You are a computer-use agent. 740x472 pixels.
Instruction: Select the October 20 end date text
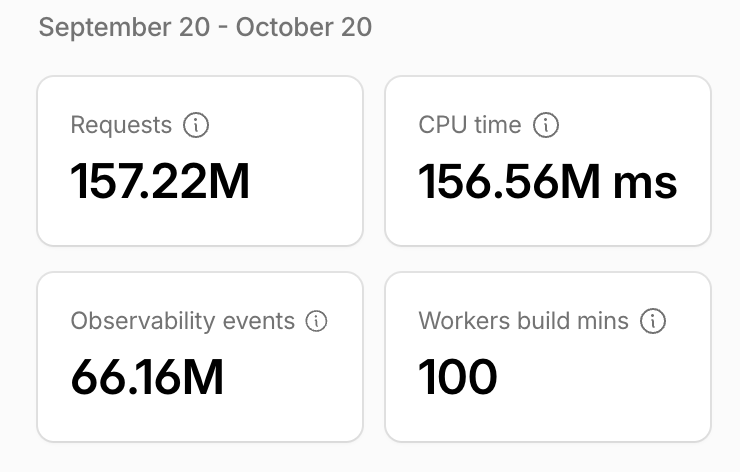303,27
